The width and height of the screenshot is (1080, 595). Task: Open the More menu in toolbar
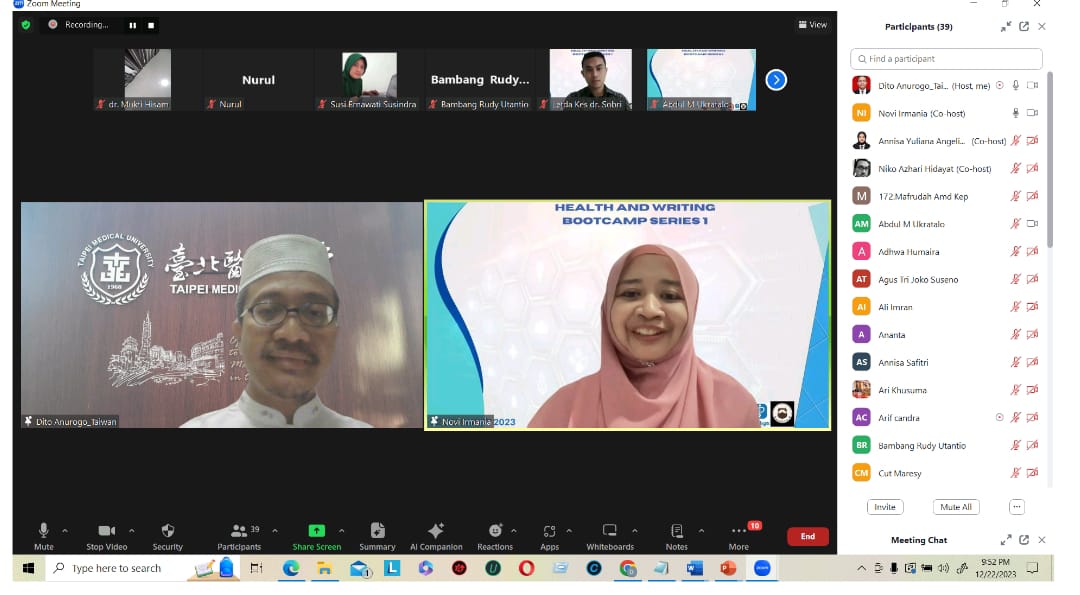pos(739,531)
